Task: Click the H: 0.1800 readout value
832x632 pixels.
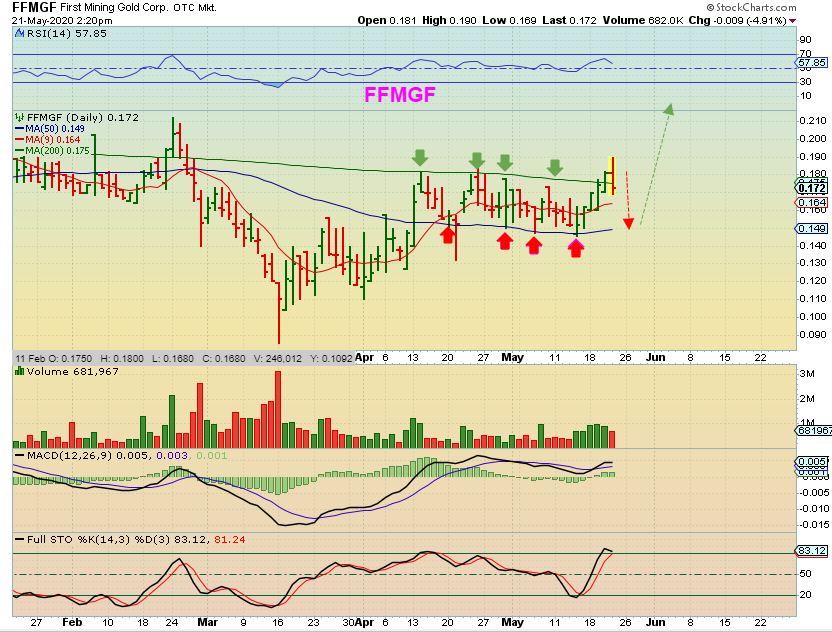Action: coord(122,358)
